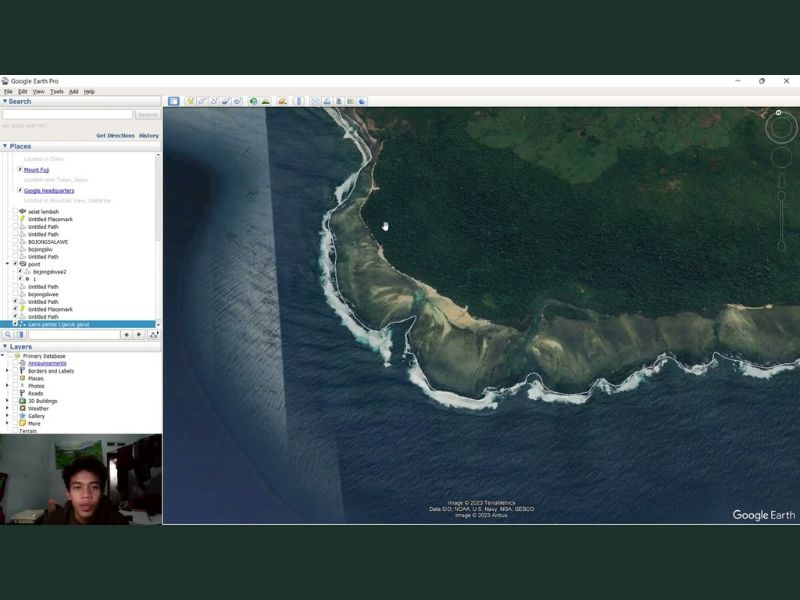Click the Get Directions link
800x600 pixels.
point(115,136)
